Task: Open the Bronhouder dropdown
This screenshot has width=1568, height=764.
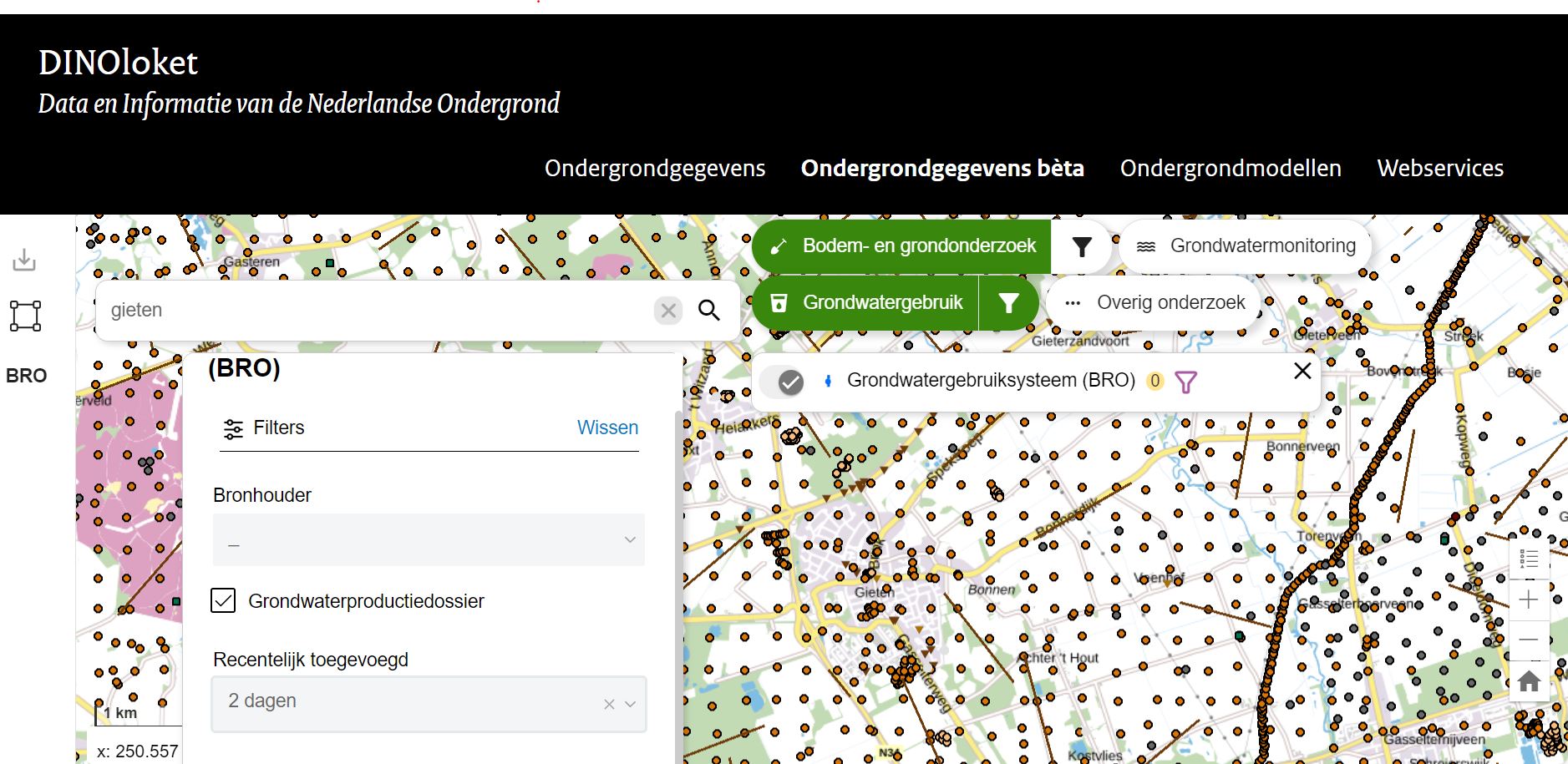Action: click(x=429, y=540)
